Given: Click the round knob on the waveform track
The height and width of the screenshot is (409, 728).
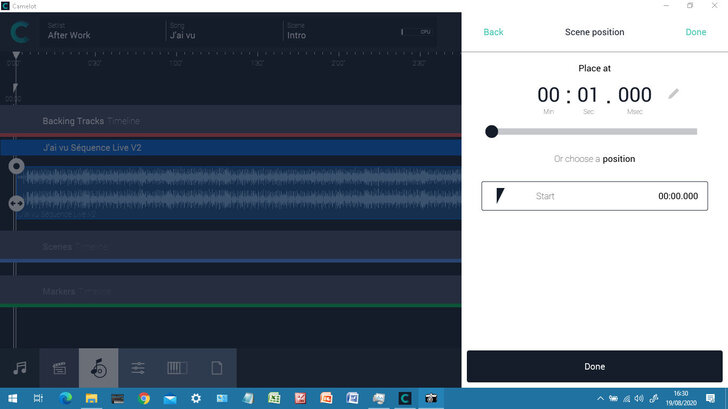Looking at the screenshot, I should coord(16,166).
